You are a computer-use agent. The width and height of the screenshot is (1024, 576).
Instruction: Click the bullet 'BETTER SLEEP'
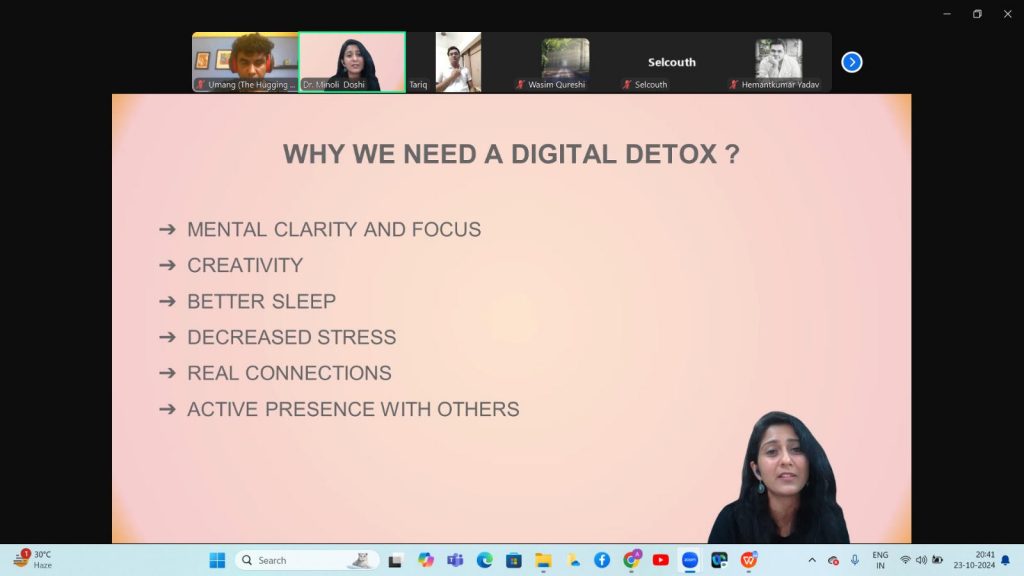(261, 301)
